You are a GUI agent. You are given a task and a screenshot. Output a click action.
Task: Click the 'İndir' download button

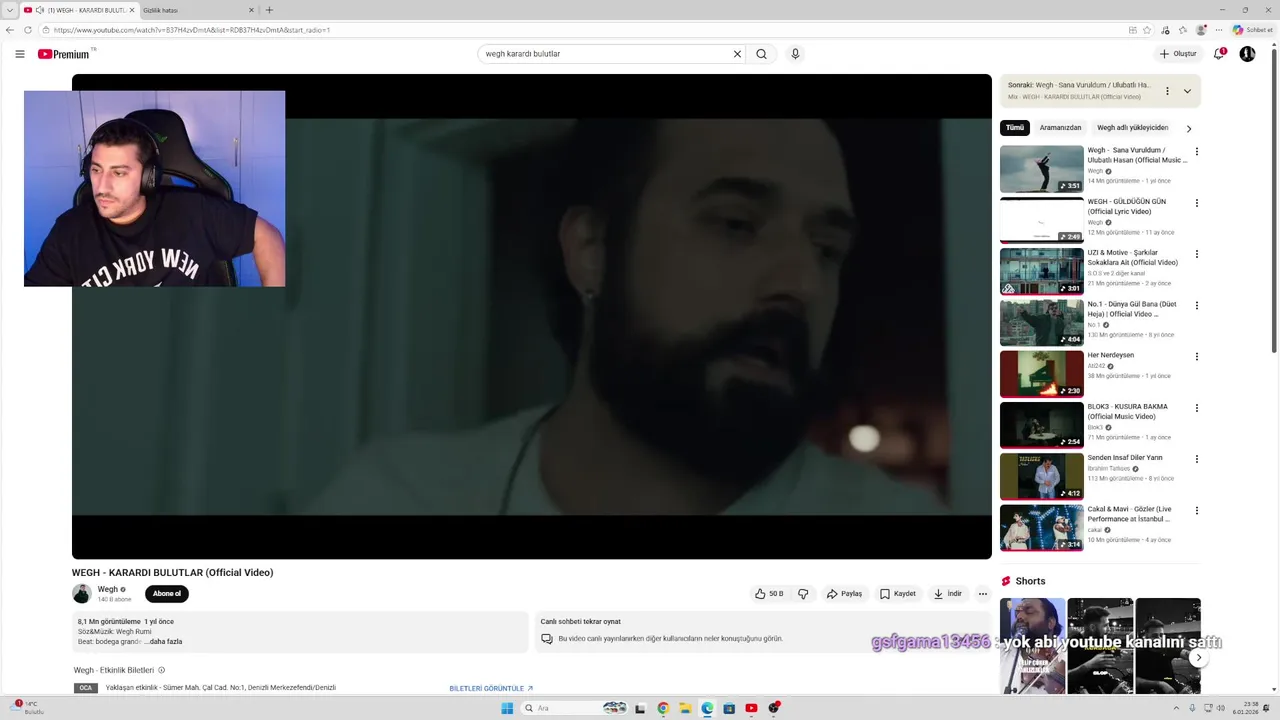(947, 594)
